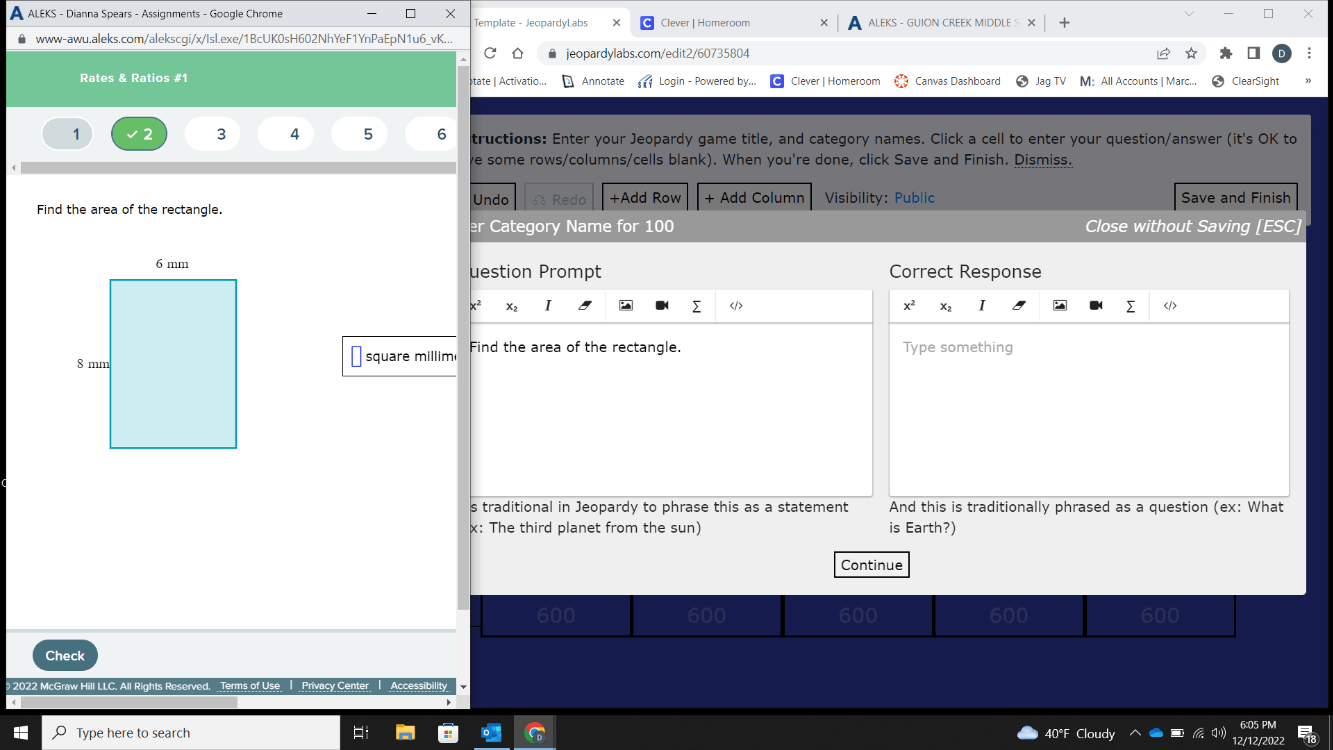The image size is (1333, 750).
Task: Open code view in Question Prompt toolbar
Action: point(736,306)
